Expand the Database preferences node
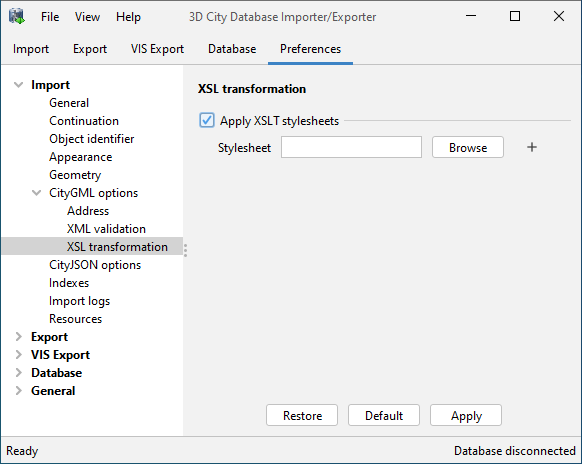This screenshot has width=582, height=464. tap(18, 372)
